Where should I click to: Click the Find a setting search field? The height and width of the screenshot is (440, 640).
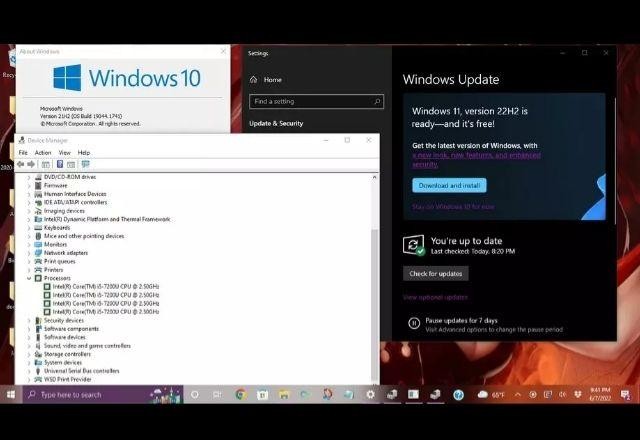click(x=310, y=101)
